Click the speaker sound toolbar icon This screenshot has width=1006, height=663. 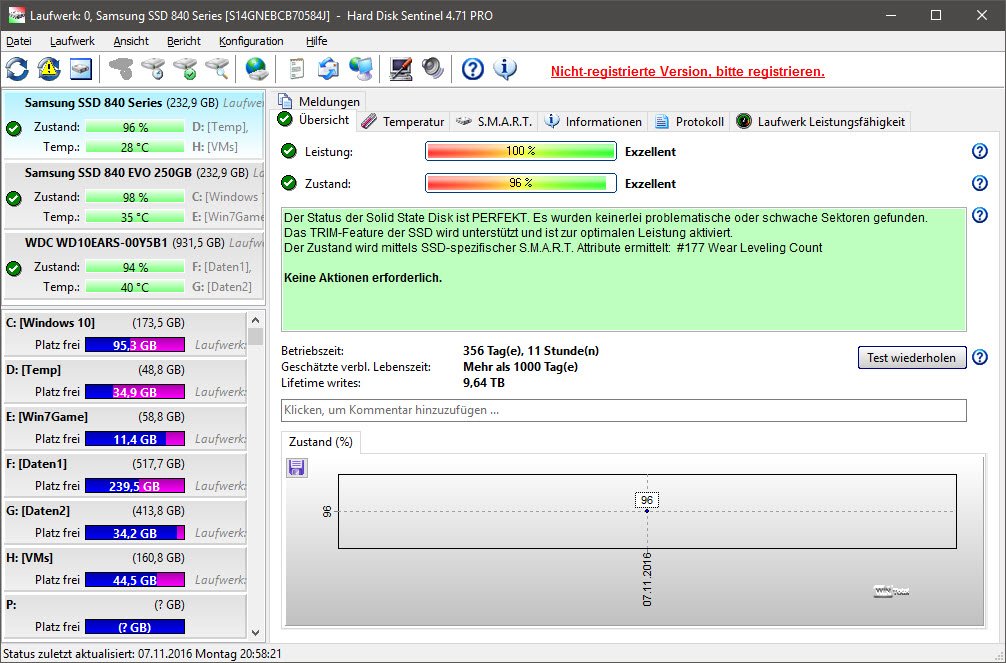pyautogui.click(x=433, y=69)
